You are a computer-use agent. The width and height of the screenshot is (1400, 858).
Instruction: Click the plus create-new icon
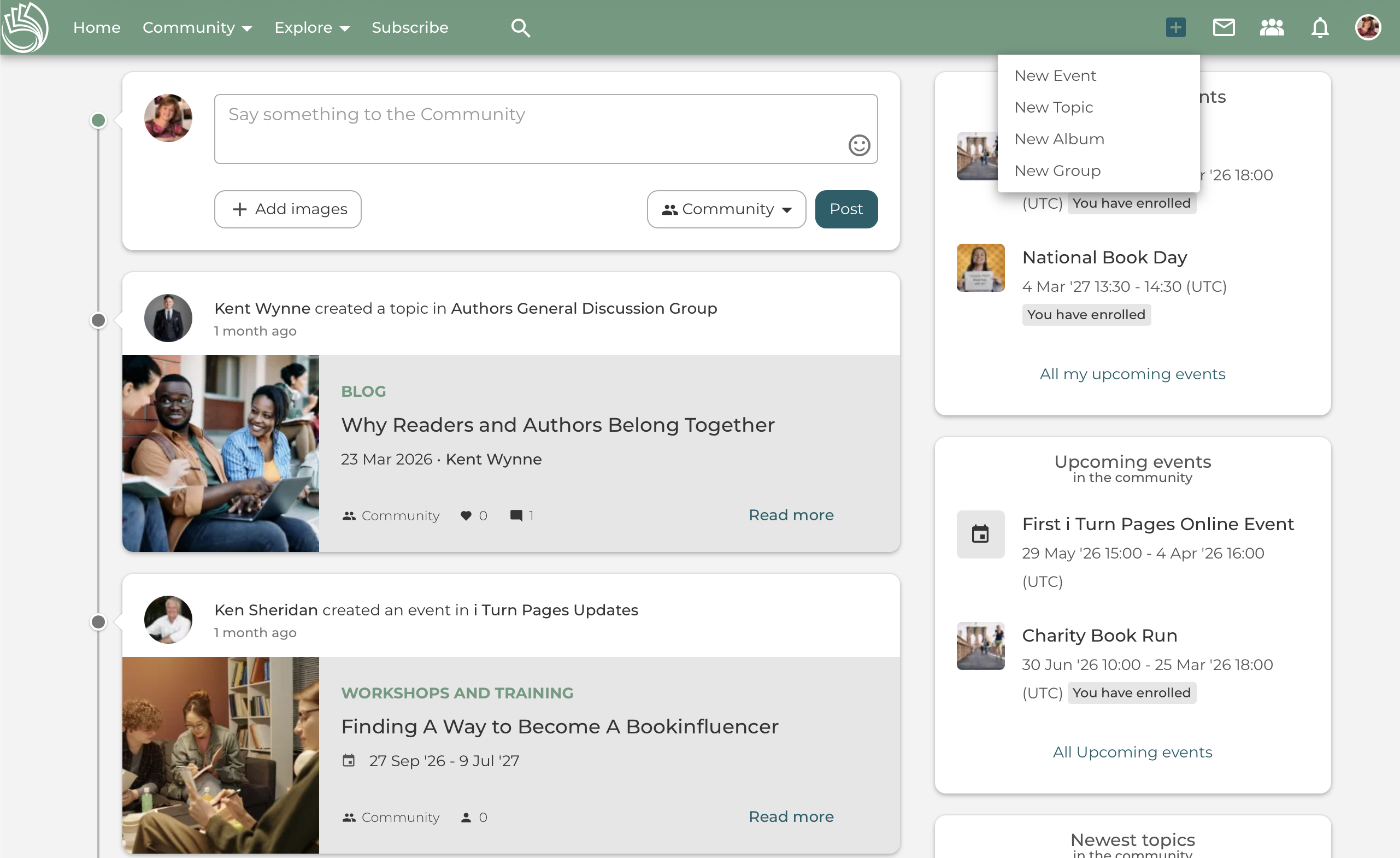(1175, 27)
